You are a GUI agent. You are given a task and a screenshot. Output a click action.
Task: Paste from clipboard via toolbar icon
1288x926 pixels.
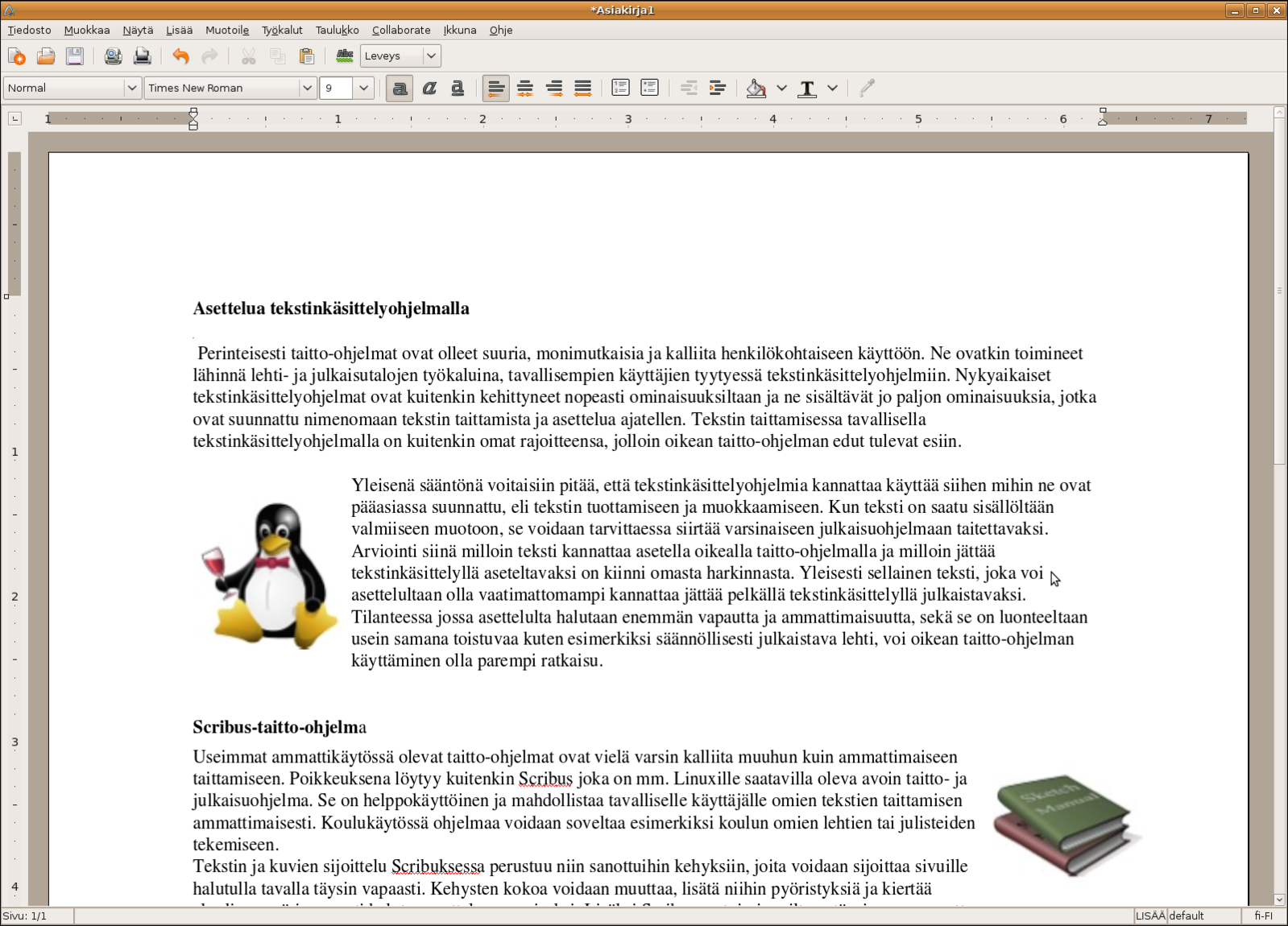click(307, 56)
